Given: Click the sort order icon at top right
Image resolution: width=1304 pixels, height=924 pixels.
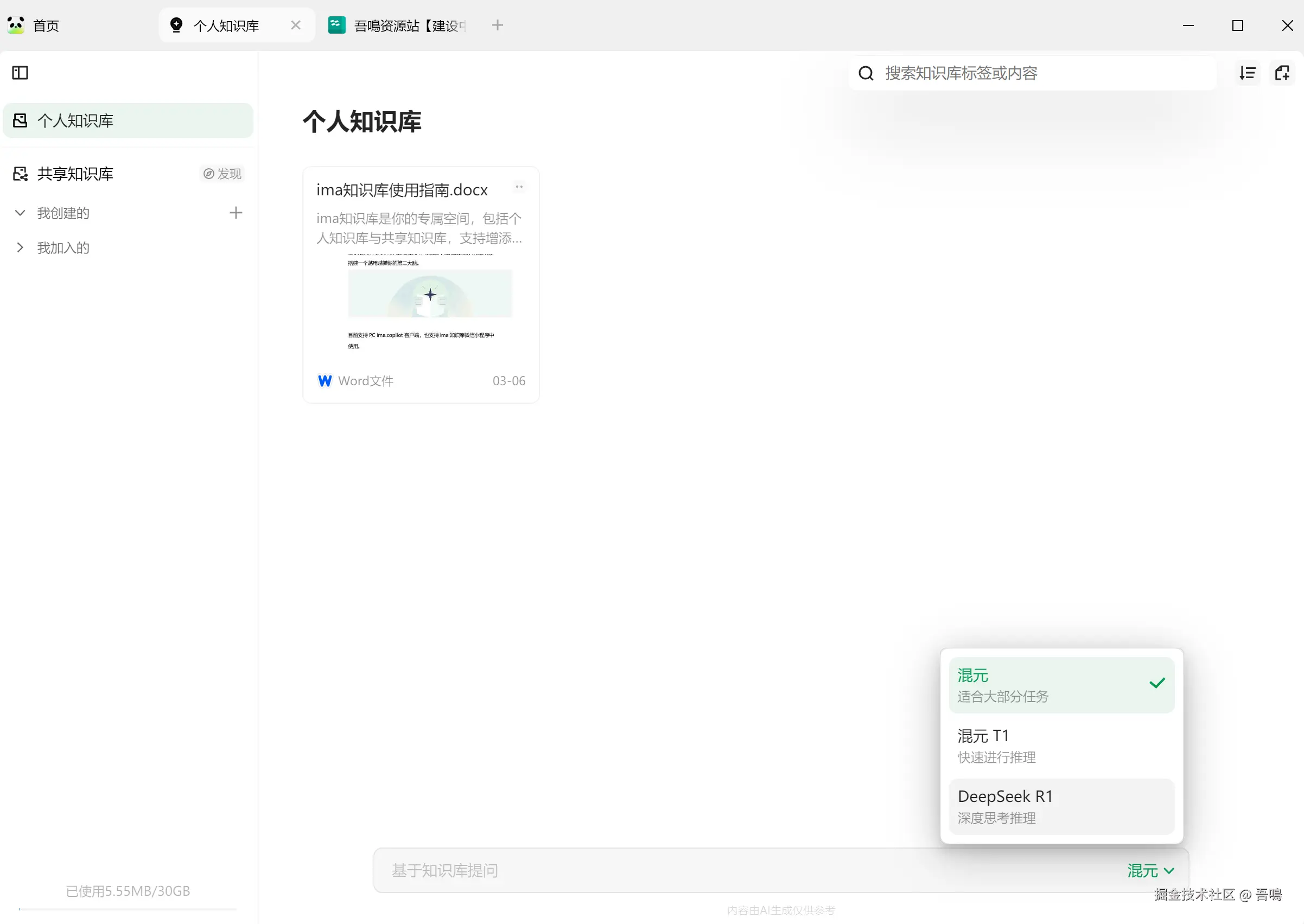Looking at the screenshot, I should coord(1247,73).
